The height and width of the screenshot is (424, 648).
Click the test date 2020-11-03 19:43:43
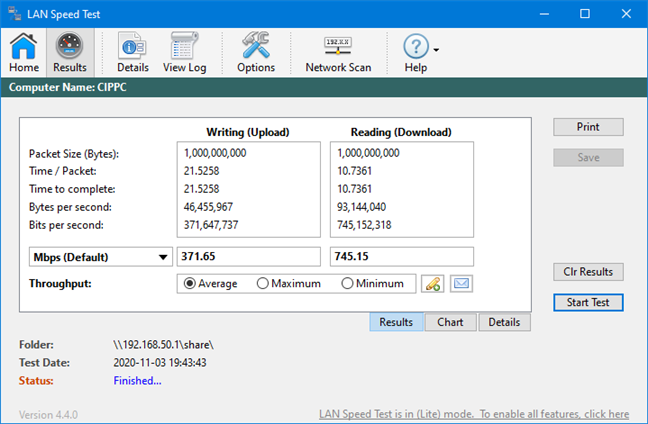pos(160,363)
